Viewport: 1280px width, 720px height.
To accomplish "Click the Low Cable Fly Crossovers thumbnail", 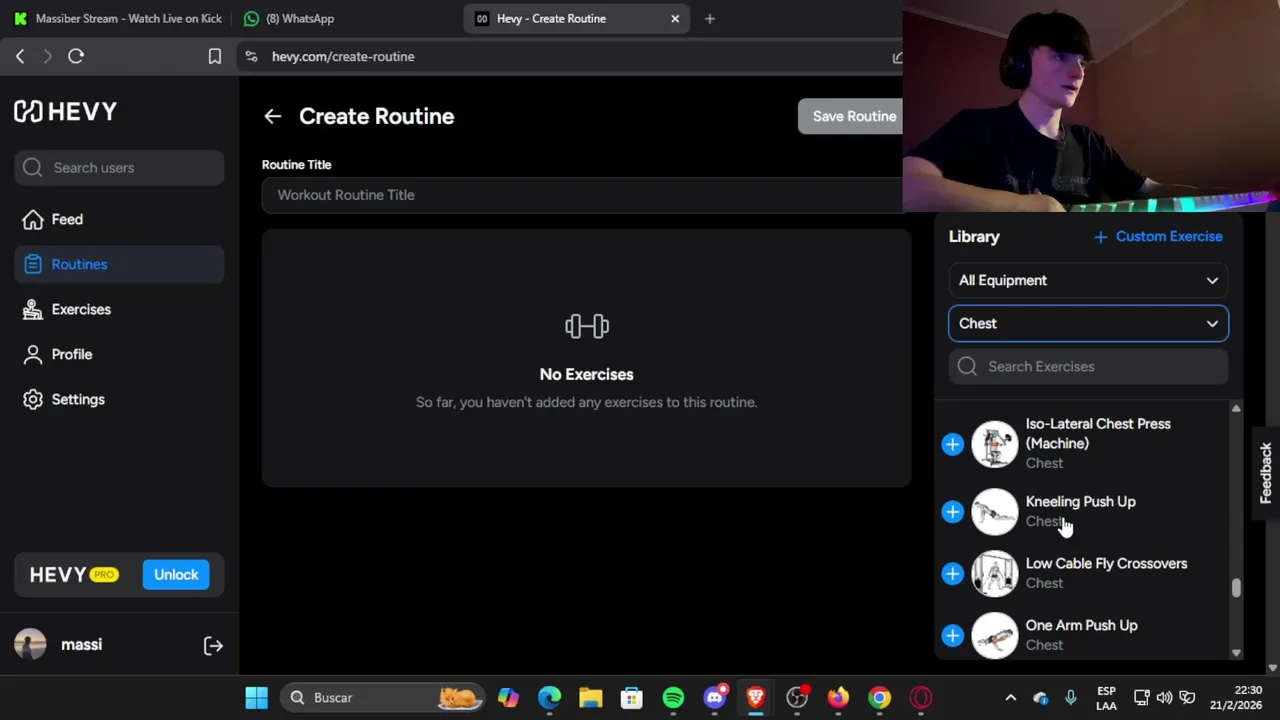I will click(x=995, y=574).
